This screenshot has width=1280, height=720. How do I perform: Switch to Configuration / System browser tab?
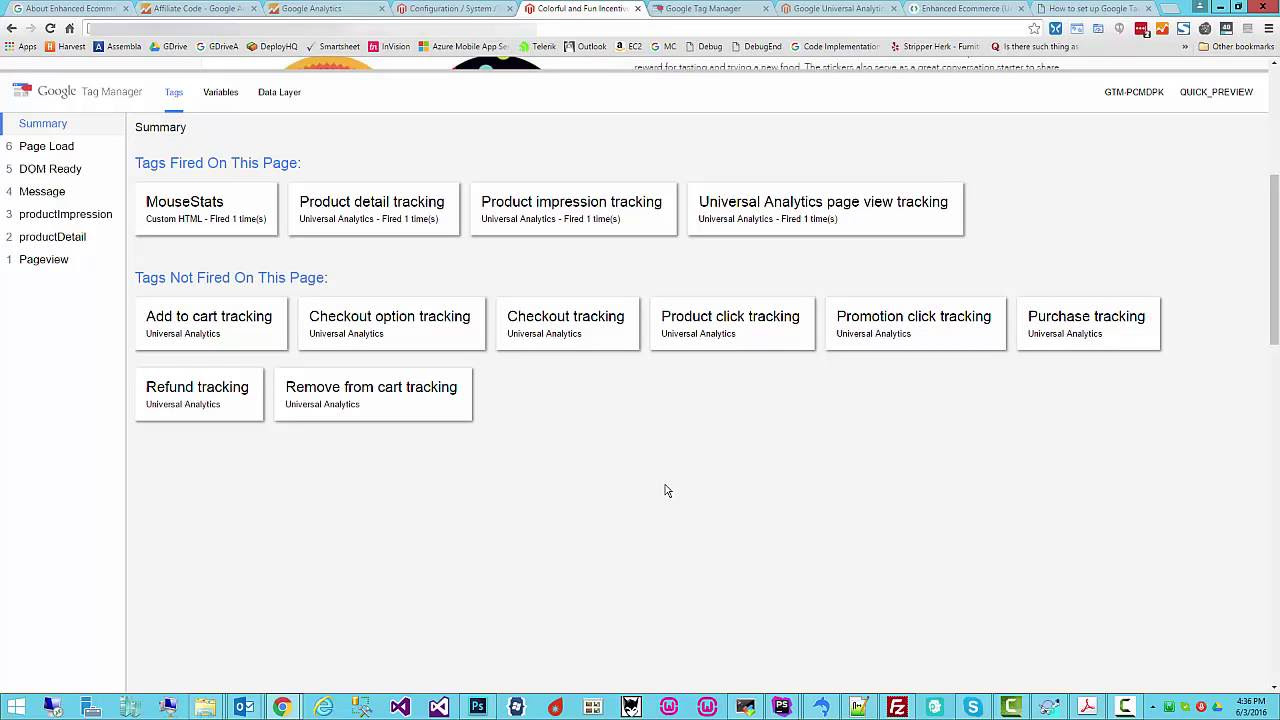click(x=452, y=8)
